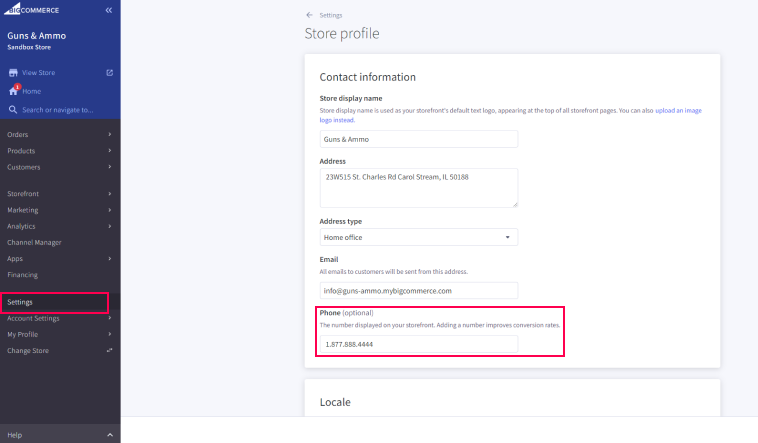Click the Email input field
Screen dimensions: 758x443
pyautogui.click(x=419, y=291)
